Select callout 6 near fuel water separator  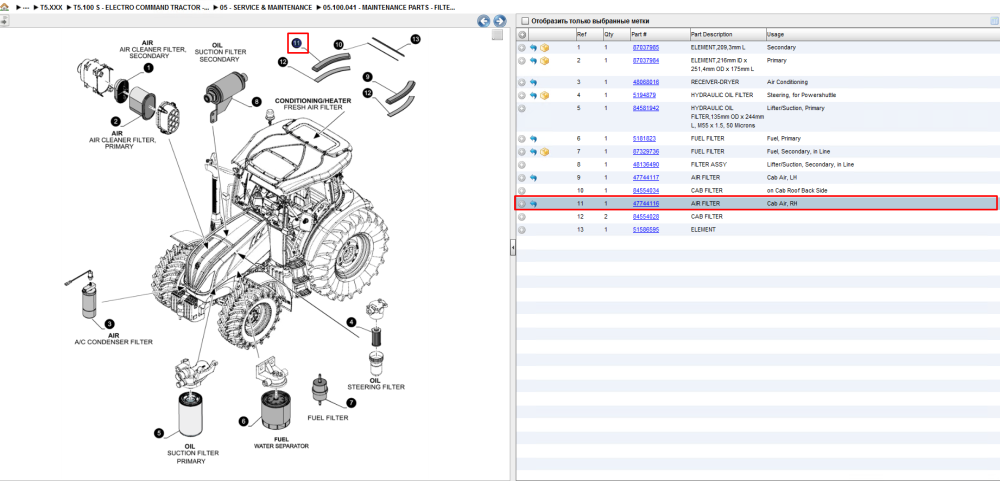243,421
